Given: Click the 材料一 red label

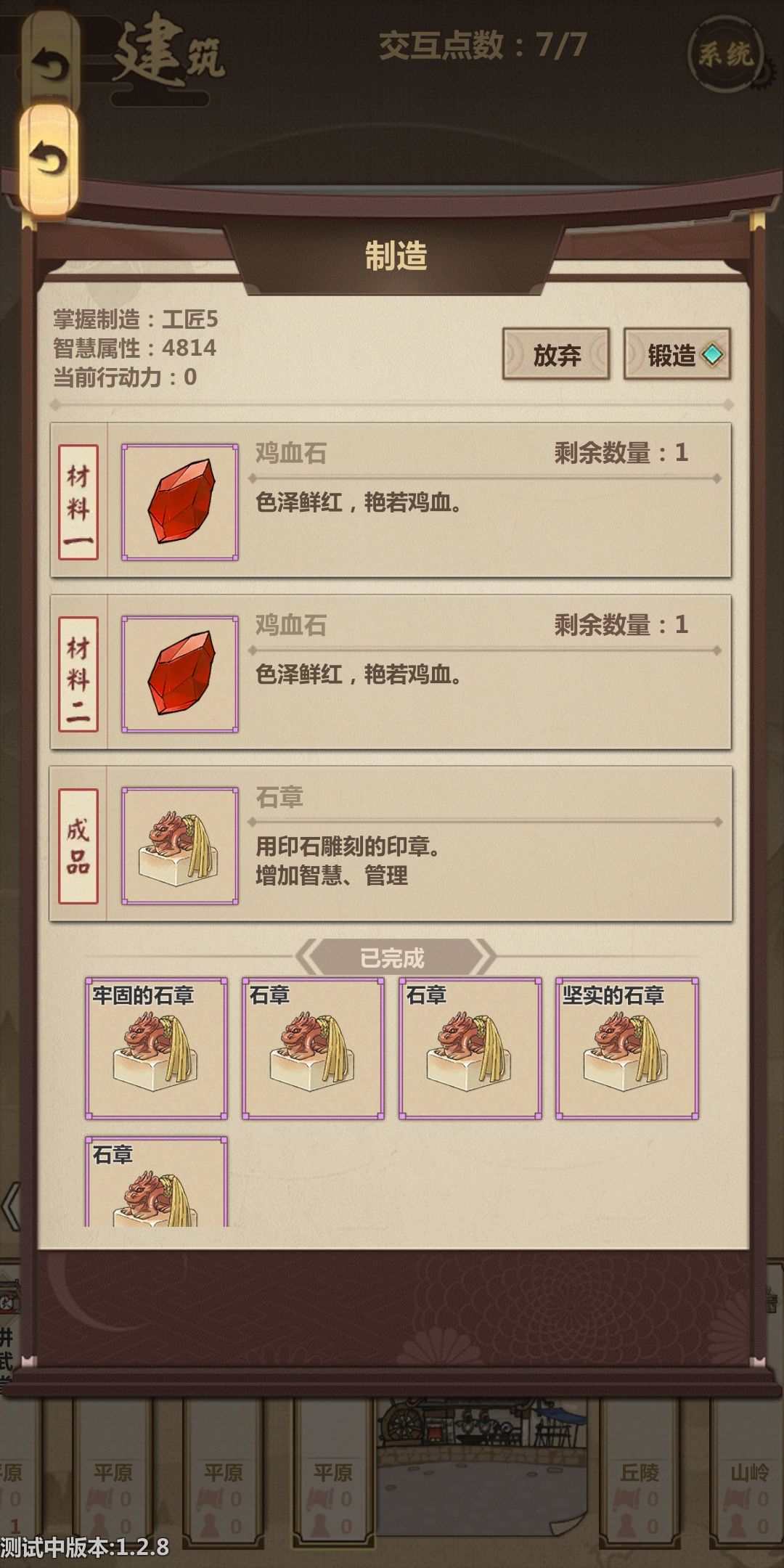Looking at the screenshot, I should 78,502.
